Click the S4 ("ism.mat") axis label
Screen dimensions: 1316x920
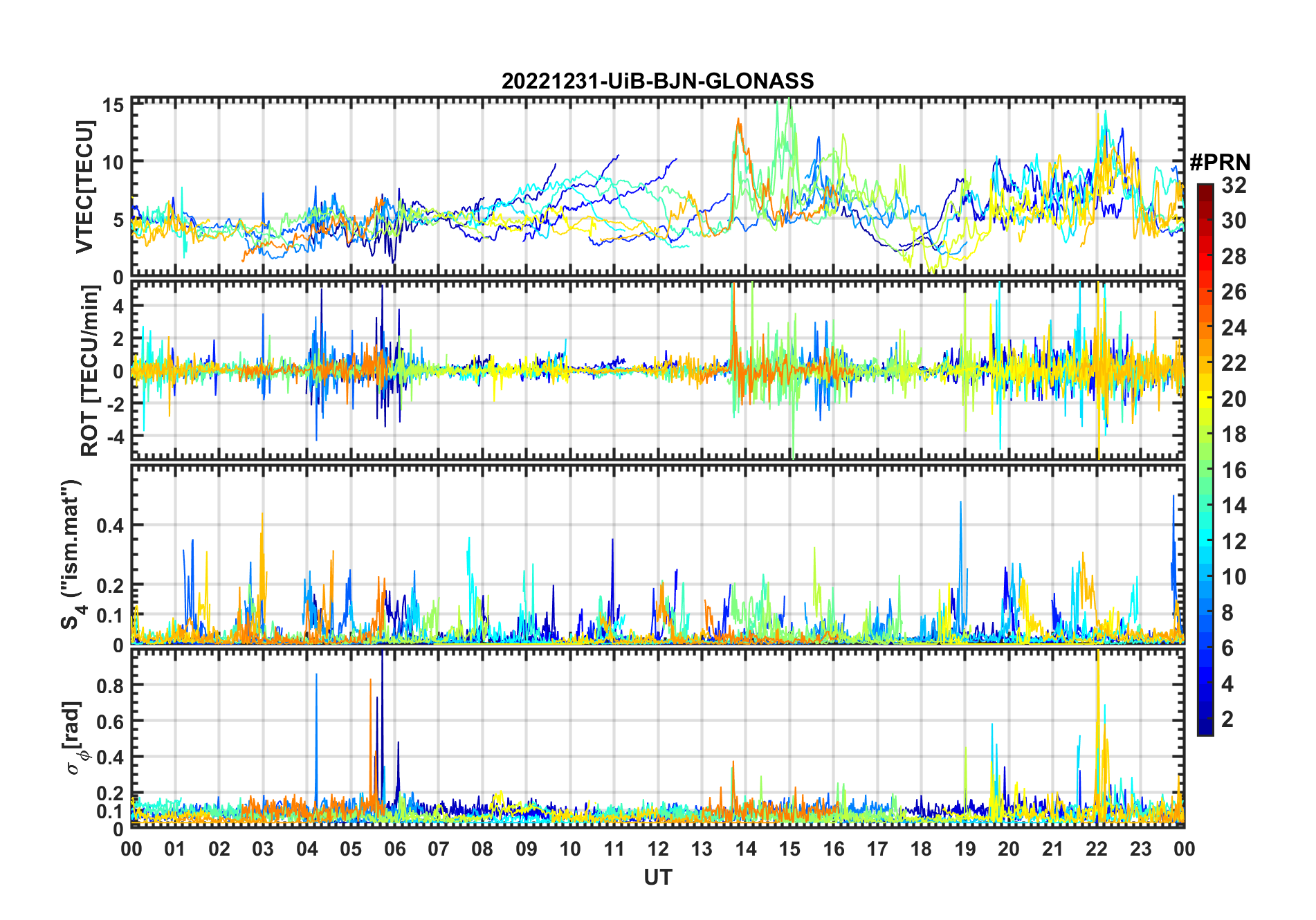pos(72,555)
